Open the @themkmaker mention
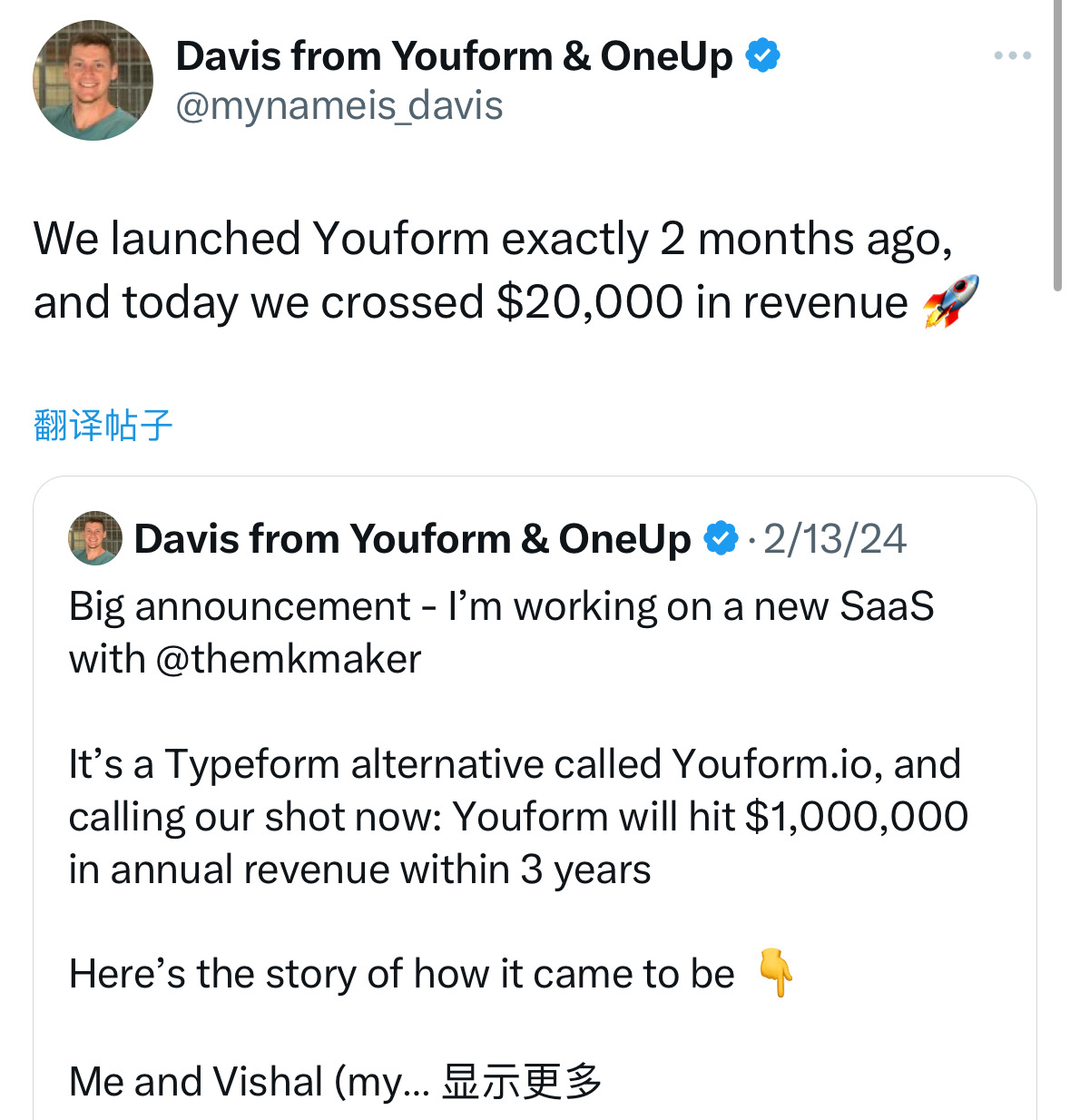This screenshot has height=1120, width=1070. [x=289, y=659]
